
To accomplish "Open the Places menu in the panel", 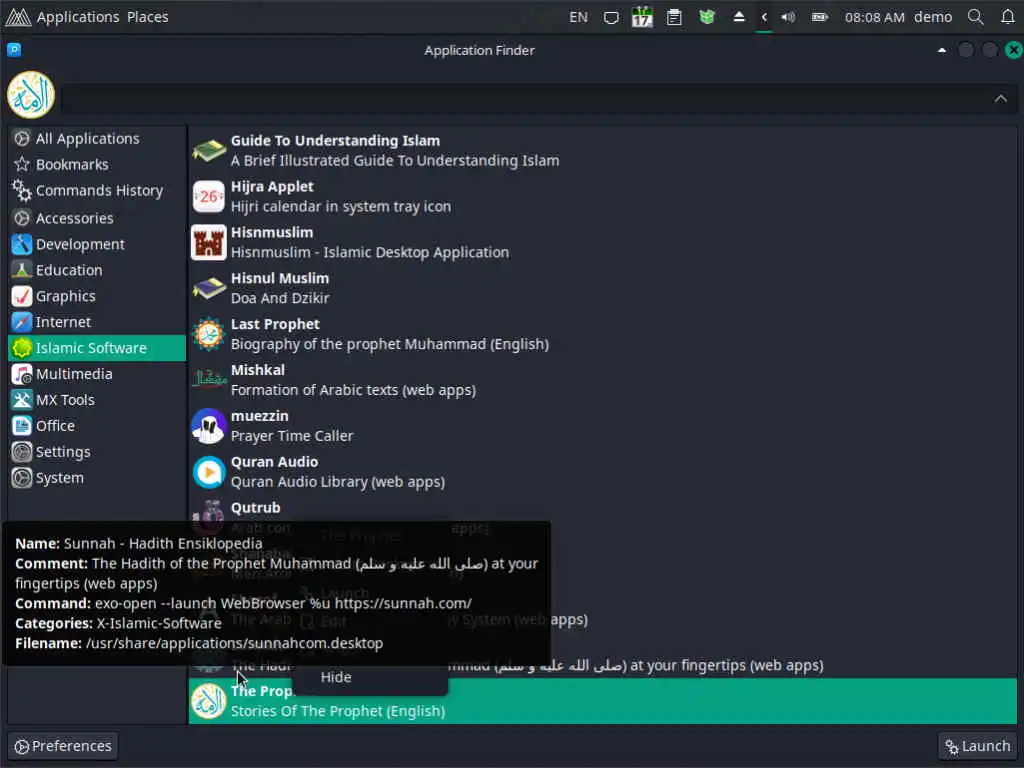I will point(148,17).
